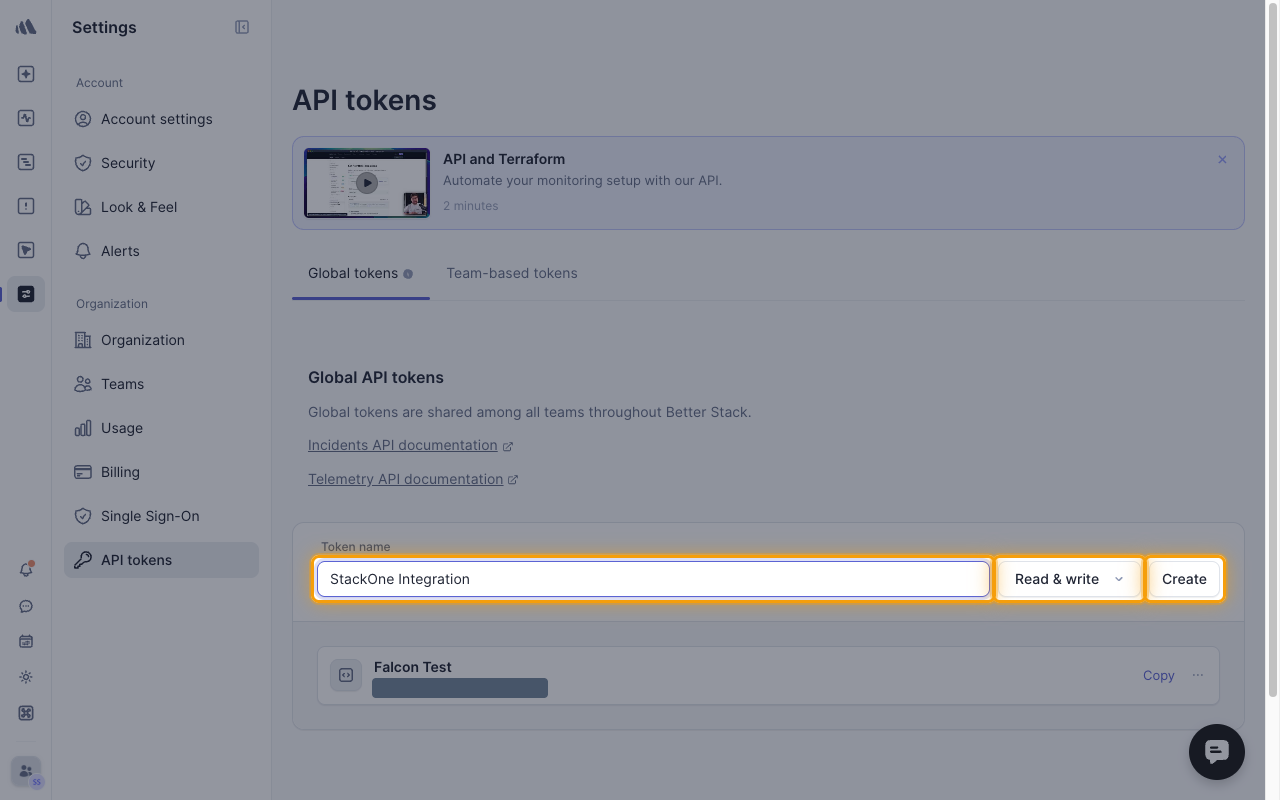Screen dimensions: 1280x800
Task: Open the incidents exclamation icon
Action: [x=26, y=206]
